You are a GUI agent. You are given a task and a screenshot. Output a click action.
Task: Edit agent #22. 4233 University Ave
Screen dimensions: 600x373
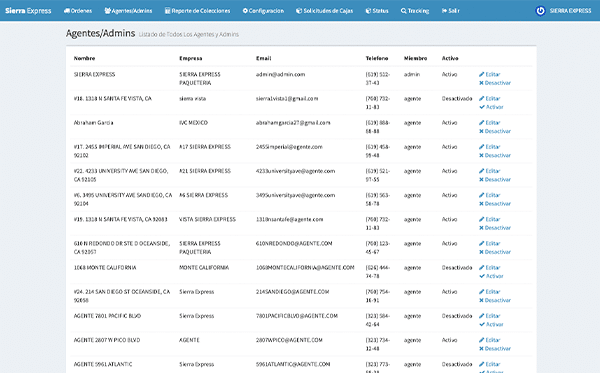pyautogui.click(x=489, y=171)
